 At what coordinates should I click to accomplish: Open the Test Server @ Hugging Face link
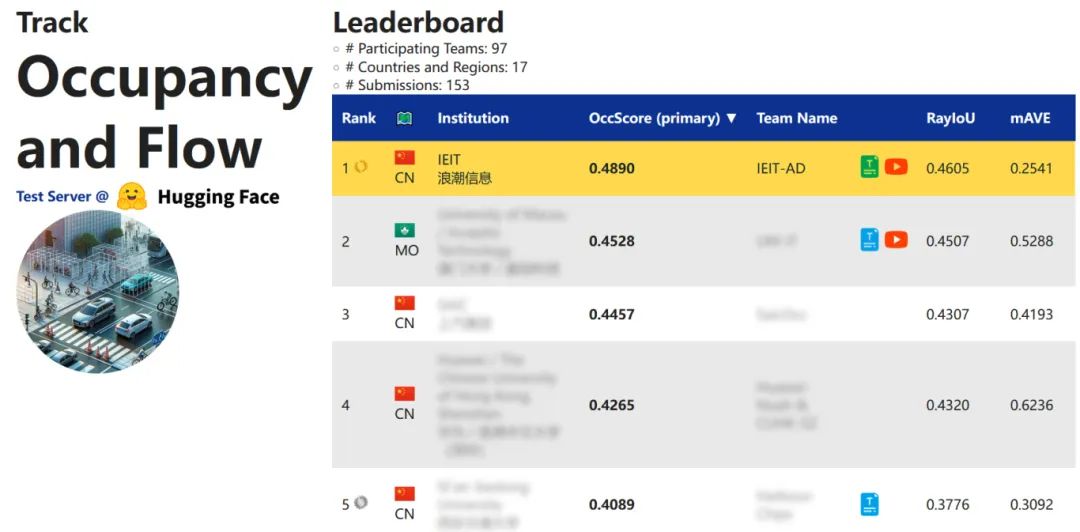point(148,197)
